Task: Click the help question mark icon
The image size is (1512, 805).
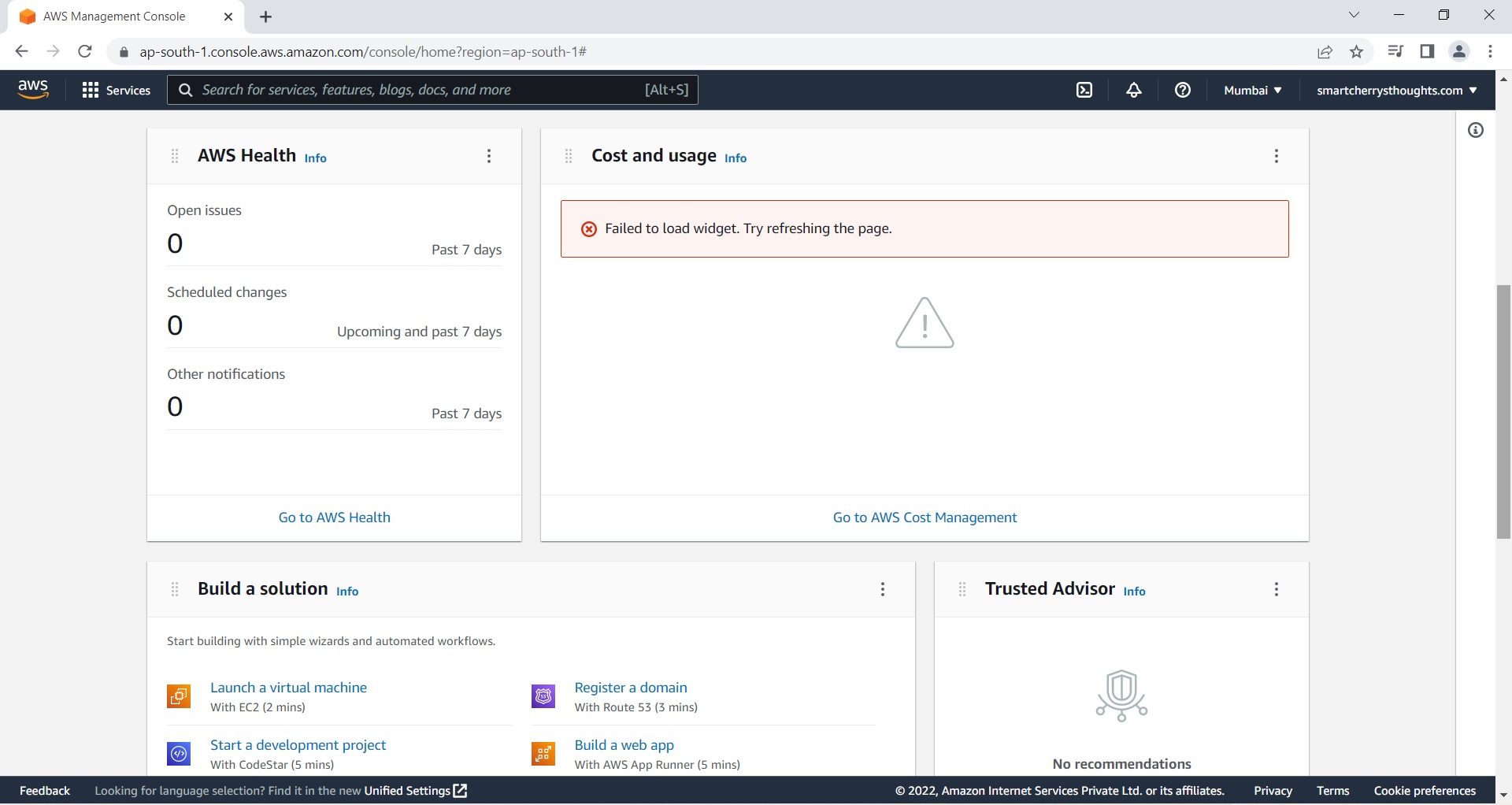Action: coord(1183,90)
